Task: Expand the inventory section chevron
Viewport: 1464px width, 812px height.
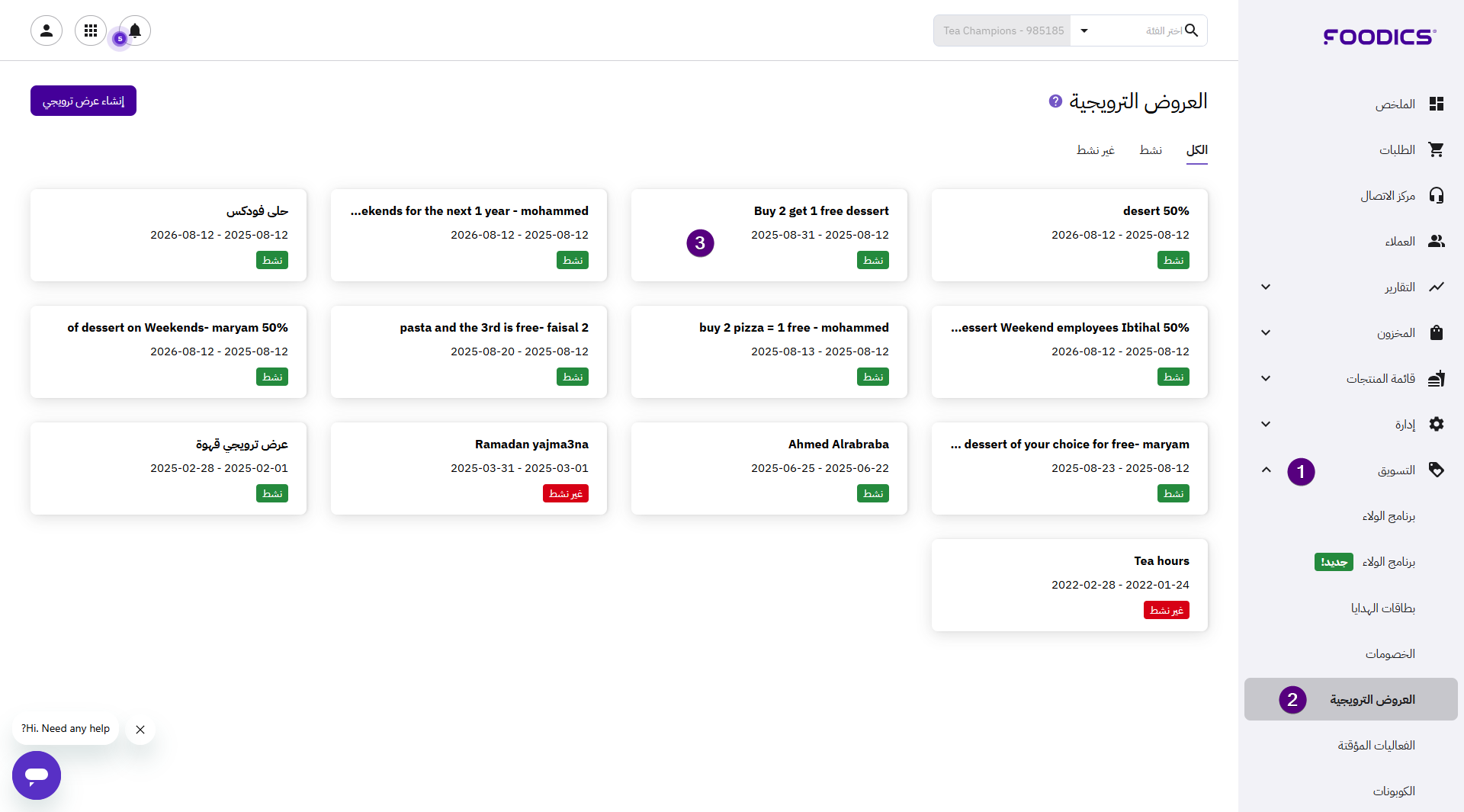Action: click(x=1266, y=332)
